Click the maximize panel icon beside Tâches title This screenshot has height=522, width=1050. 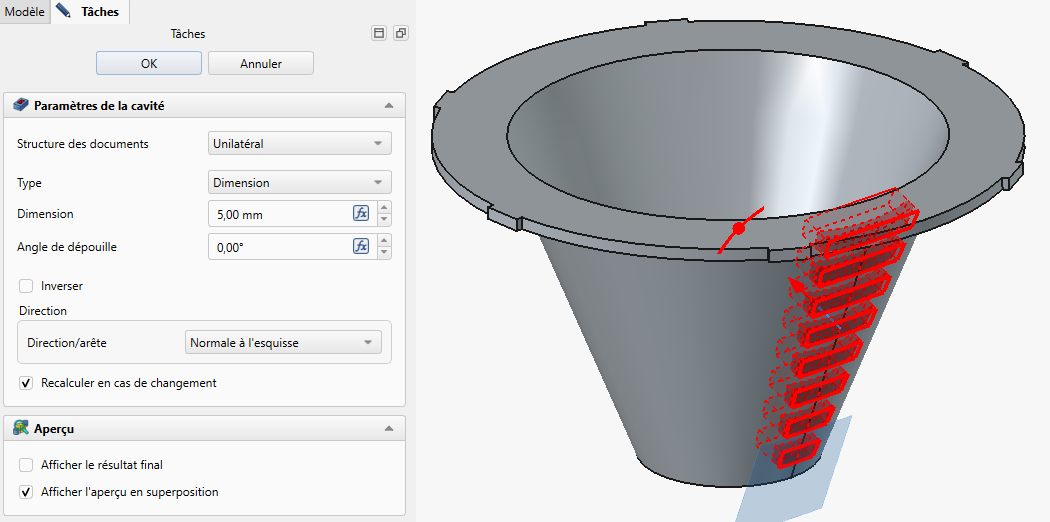(x=379, y=33)
